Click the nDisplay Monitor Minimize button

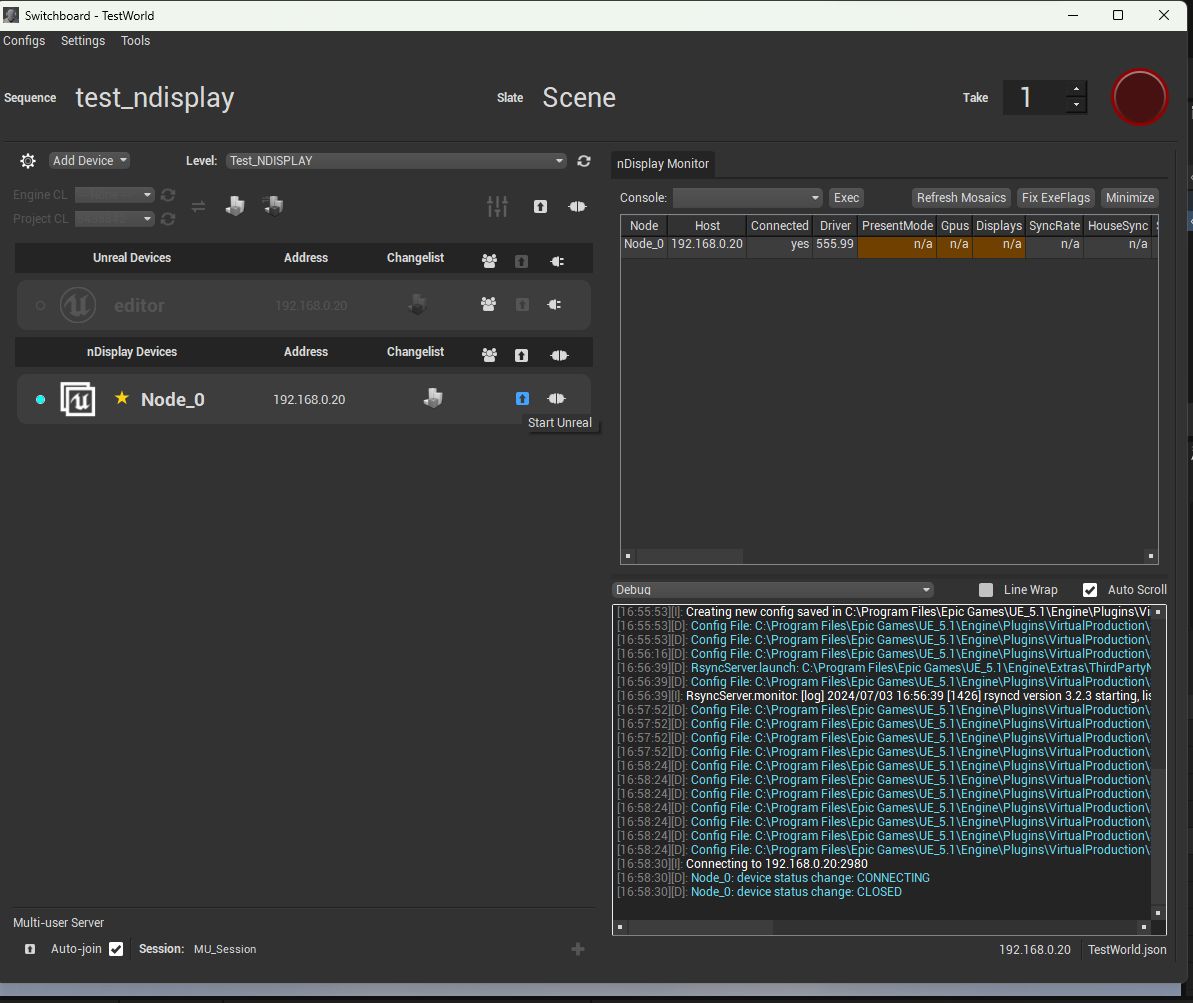click(x=1130, y=198)
